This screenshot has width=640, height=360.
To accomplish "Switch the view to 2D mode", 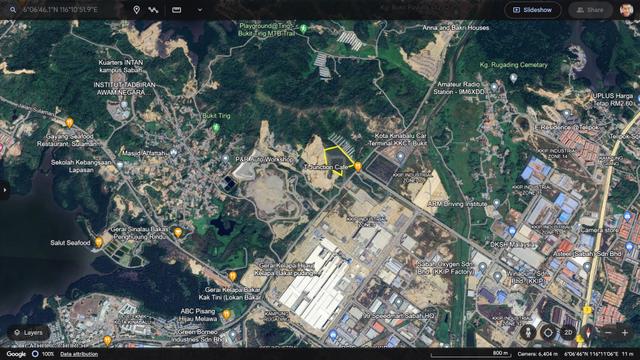I will 568,333.
